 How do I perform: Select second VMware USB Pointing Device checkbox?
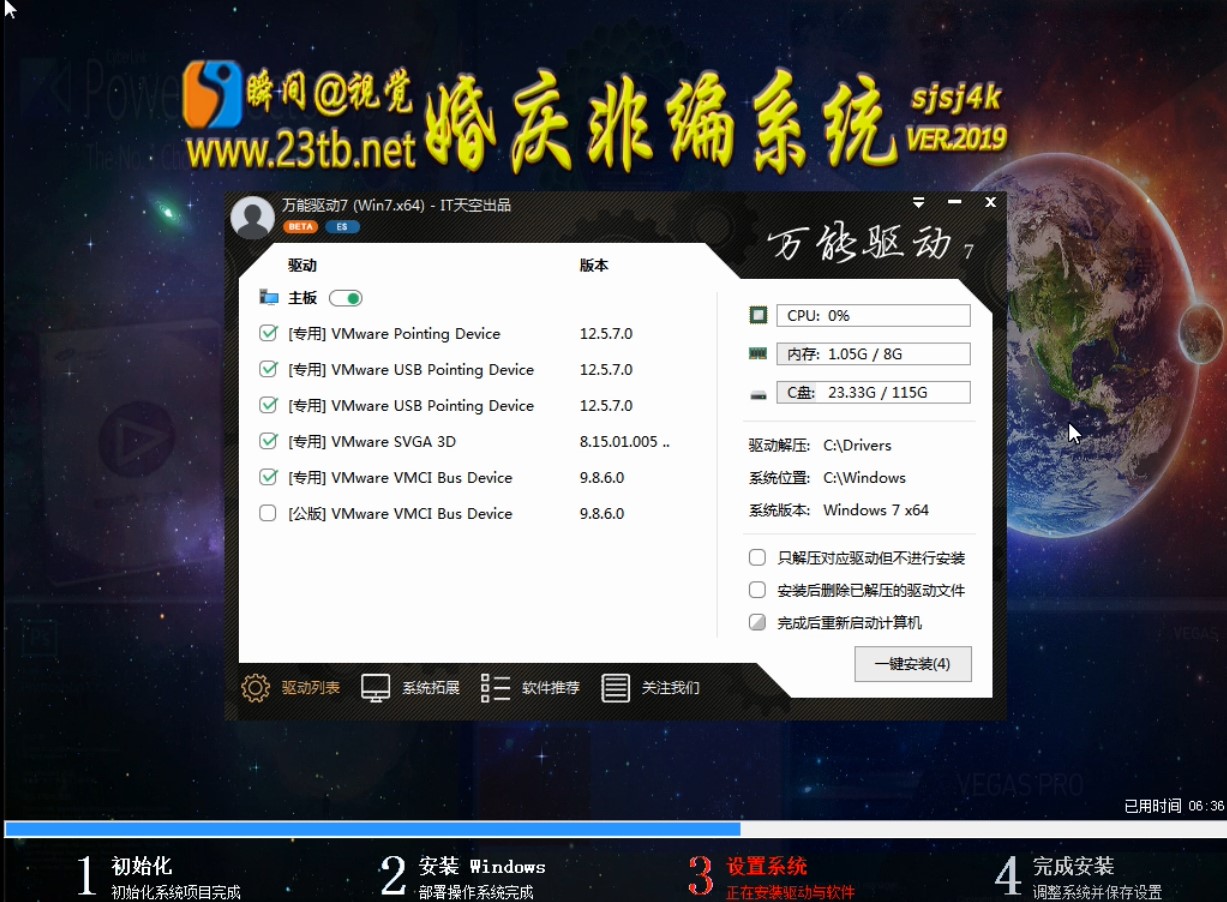click(x=268, y=405)
